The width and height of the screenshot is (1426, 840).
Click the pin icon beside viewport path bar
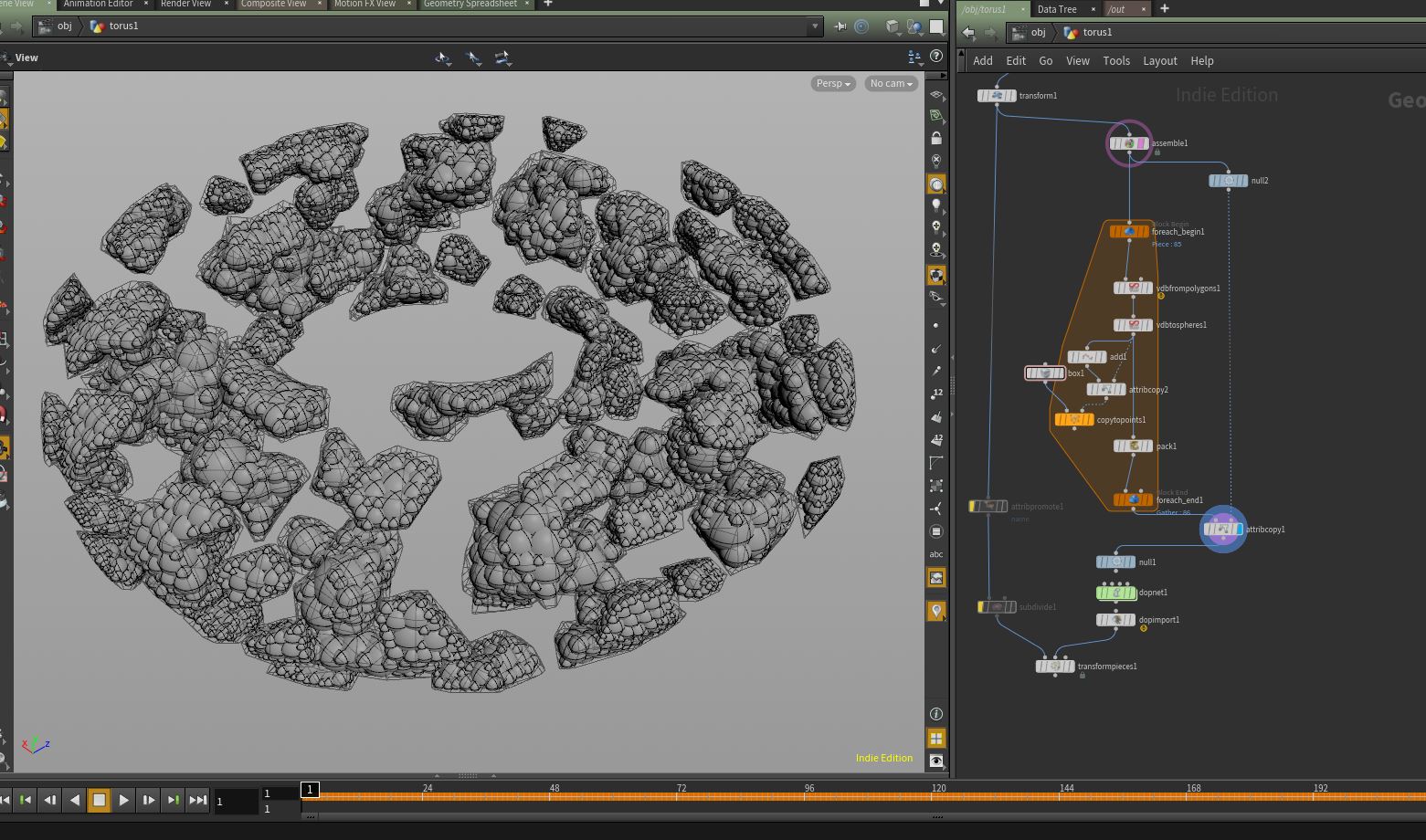pyautogui.click(x=840, y=26)
